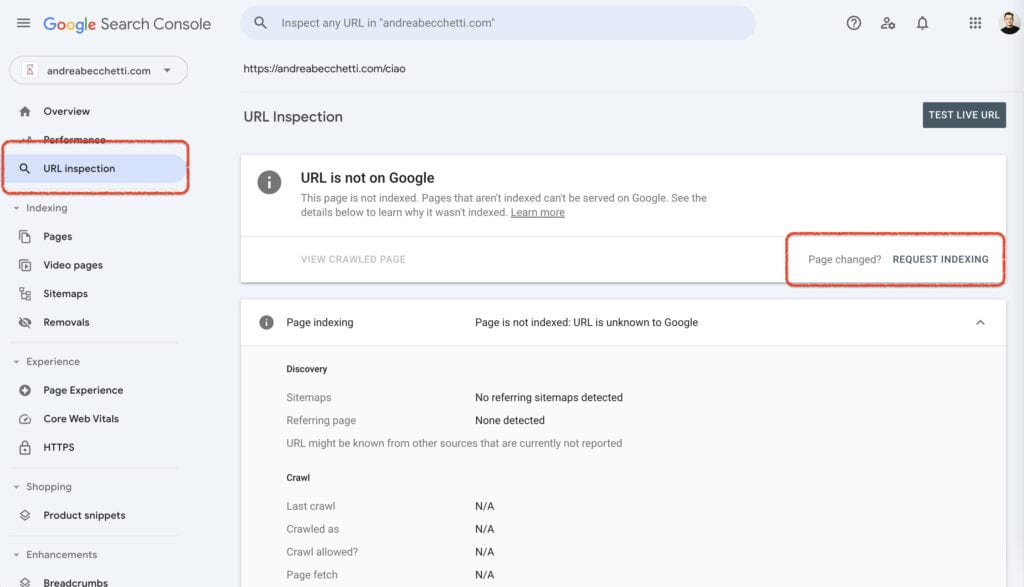Click the account profile avatar
Screen dimensions: 1024x587
click(x=1010, y=23)
